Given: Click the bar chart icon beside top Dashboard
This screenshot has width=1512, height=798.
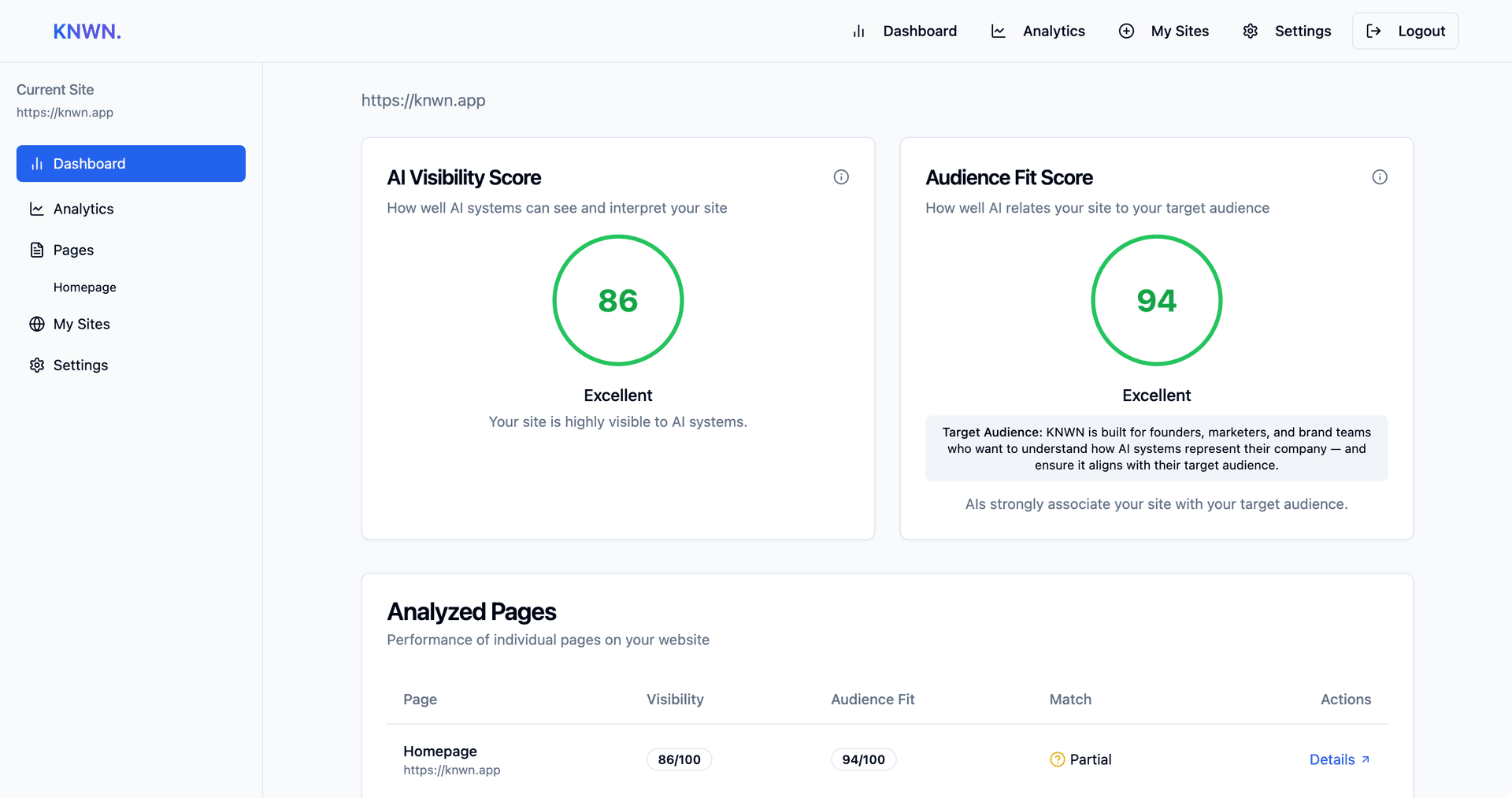Looking at the screenshot, I should [858, 32].
